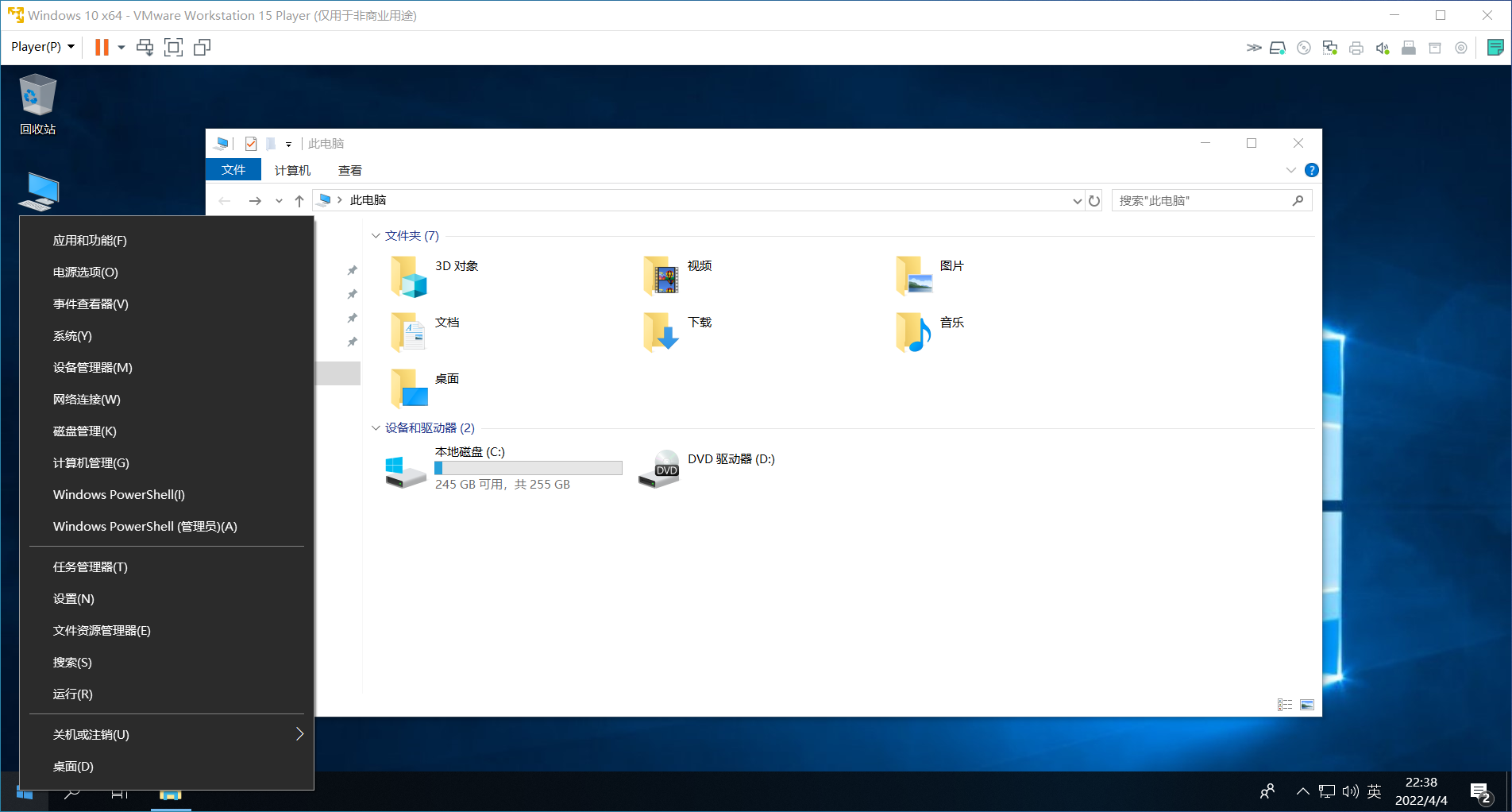1512x812 pixels.
Task: Go back in Explorer navigation
Action: point(225,201)
